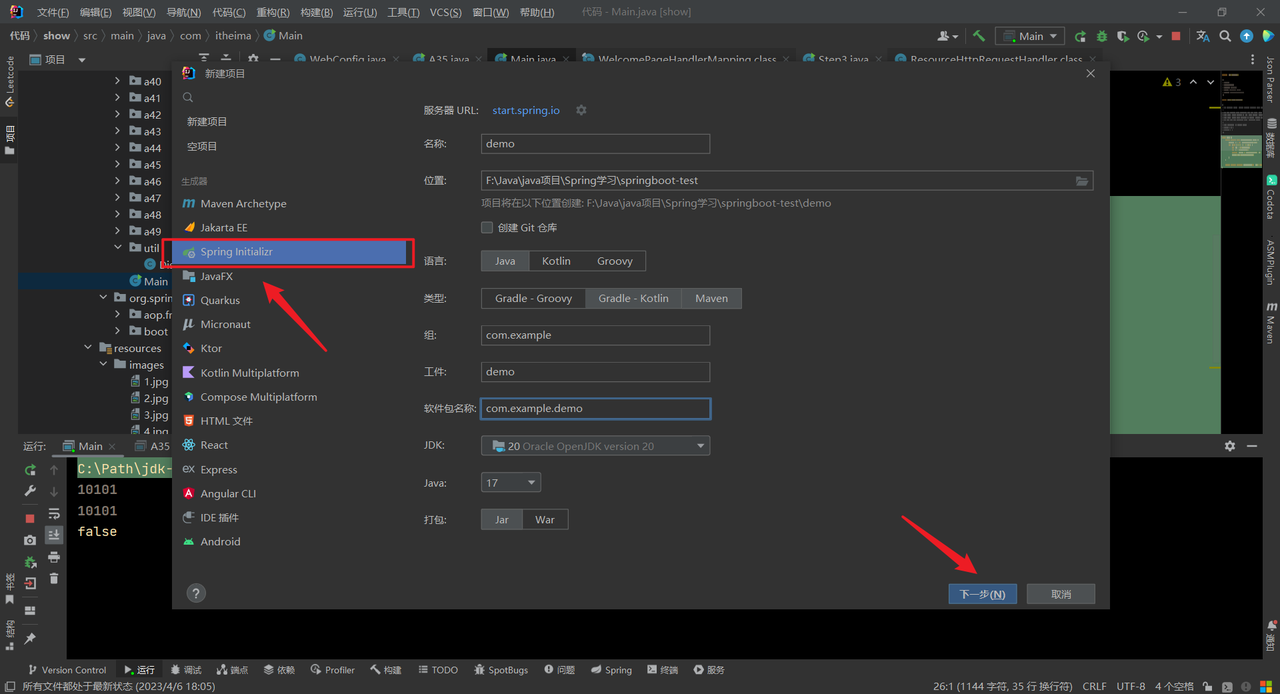Viewport: 1280px width, 694px height.
Task: Open the Maven side panel
Action: click(x=1270, y=323)
